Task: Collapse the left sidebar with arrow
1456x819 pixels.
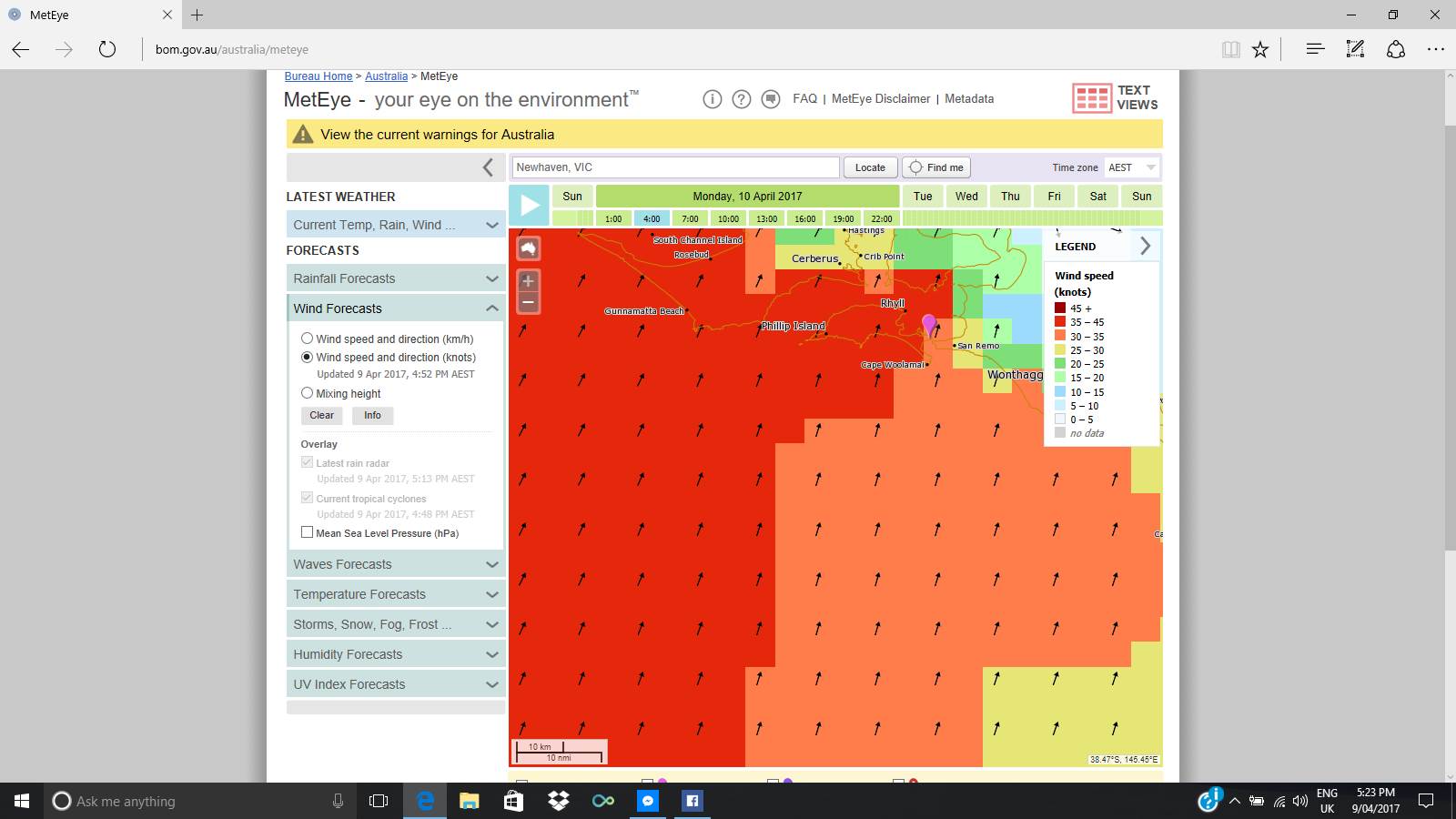Action: pos(488,167)
